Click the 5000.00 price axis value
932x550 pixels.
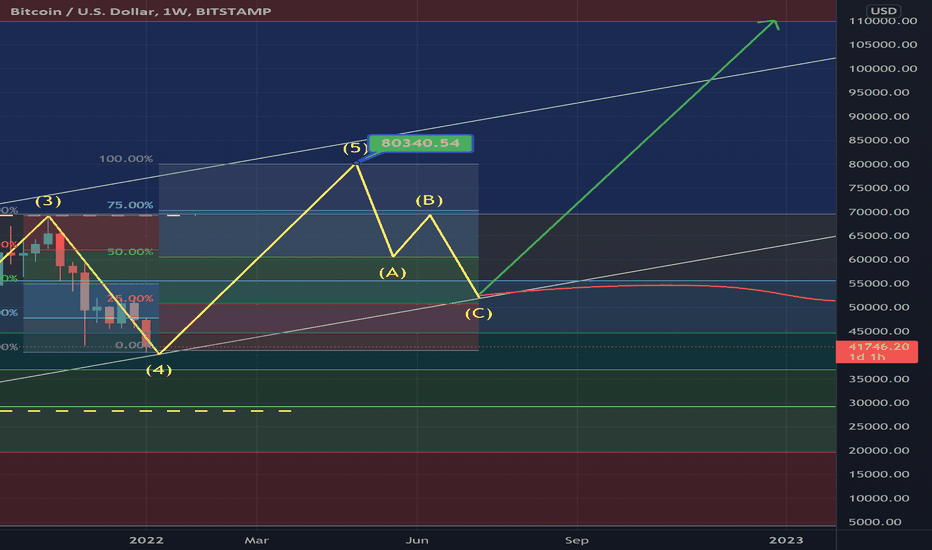click(875, 522)
